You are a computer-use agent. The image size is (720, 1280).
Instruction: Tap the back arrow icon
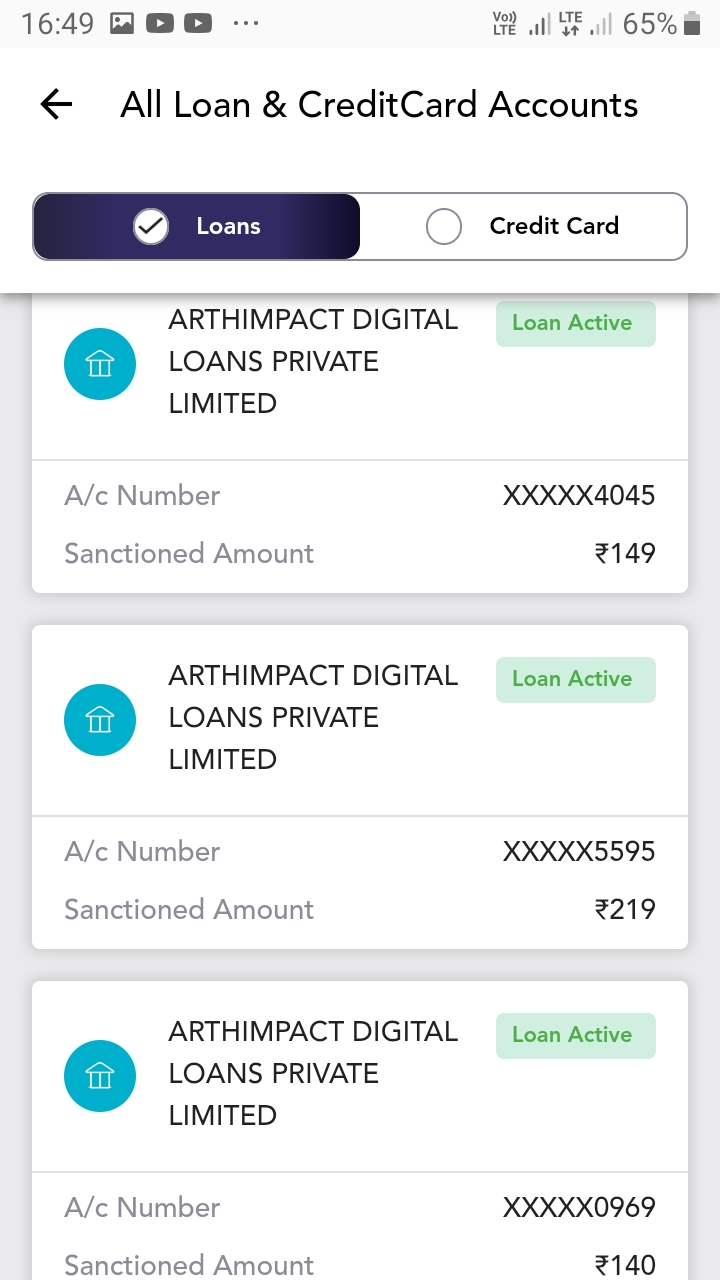pyautogui.click(x=57, y=105)
